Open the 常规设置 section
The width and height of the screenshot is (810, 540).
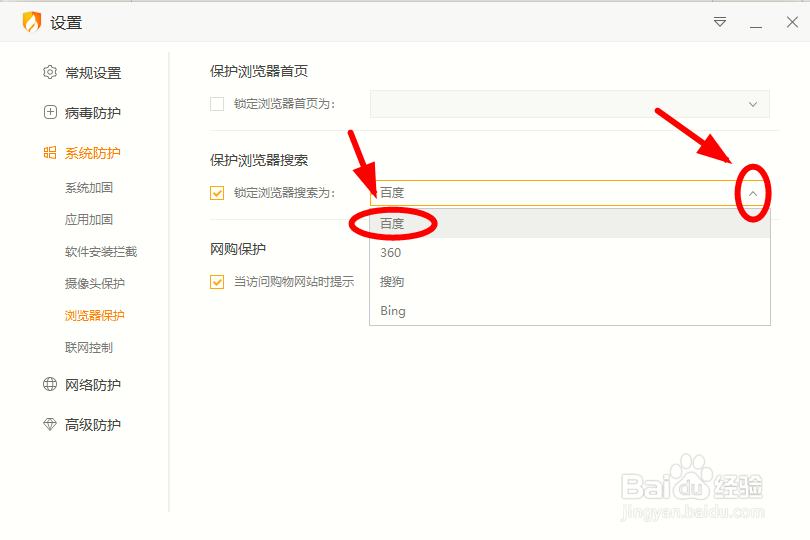(x=93, y=73)
